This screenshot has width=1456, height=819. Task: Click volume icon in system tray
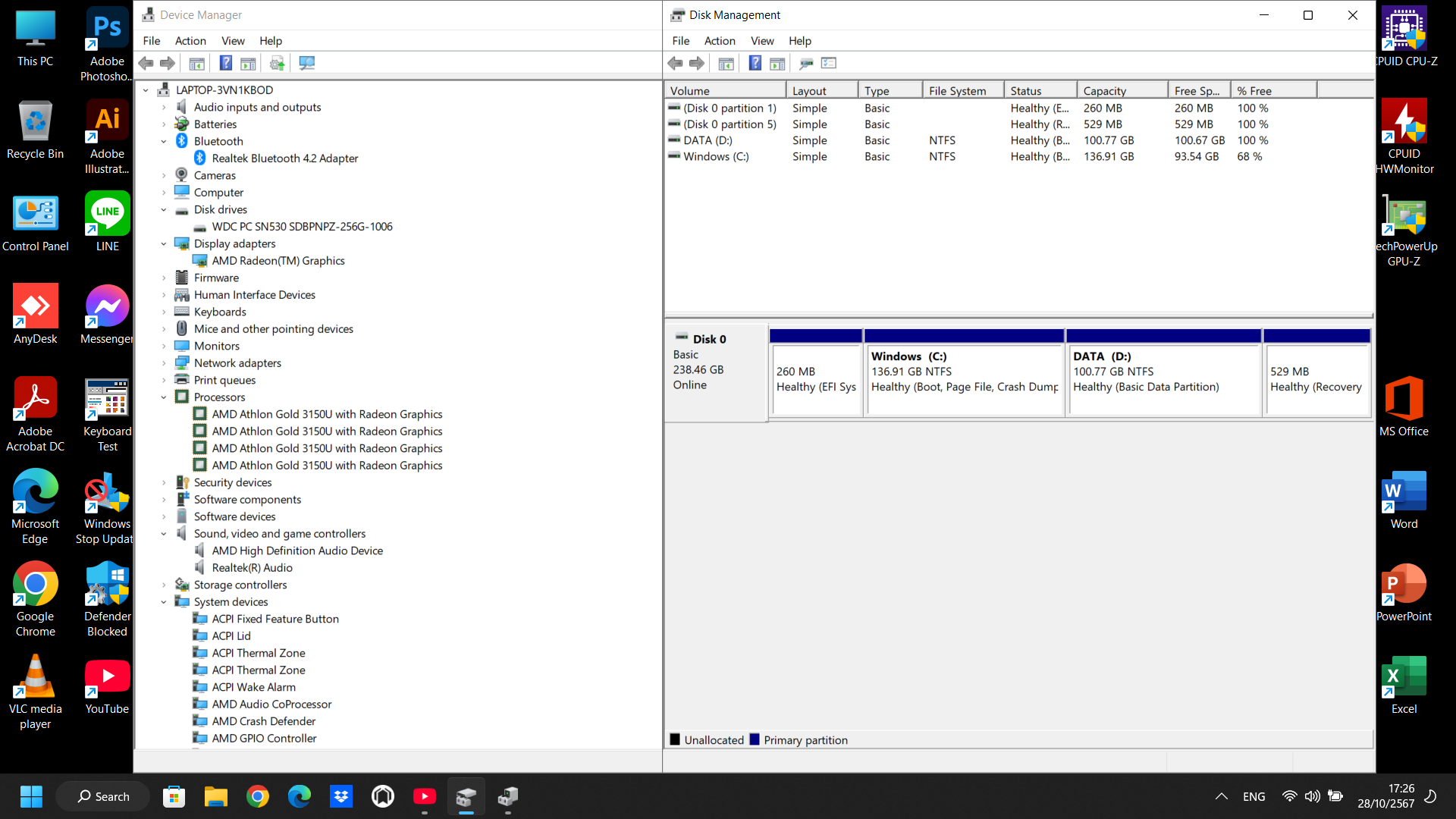(1312, 796)
